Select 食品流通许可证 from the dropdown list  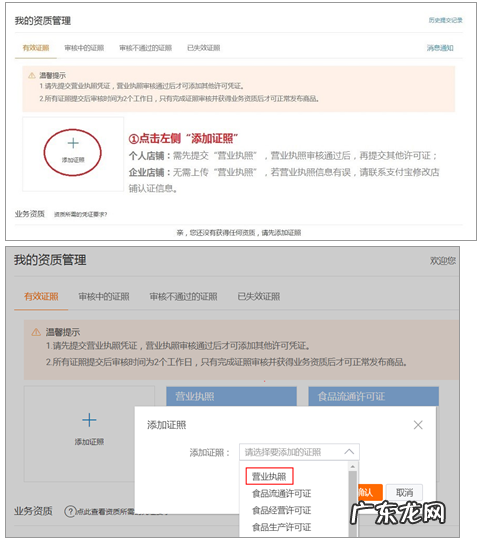coord(281,494)
